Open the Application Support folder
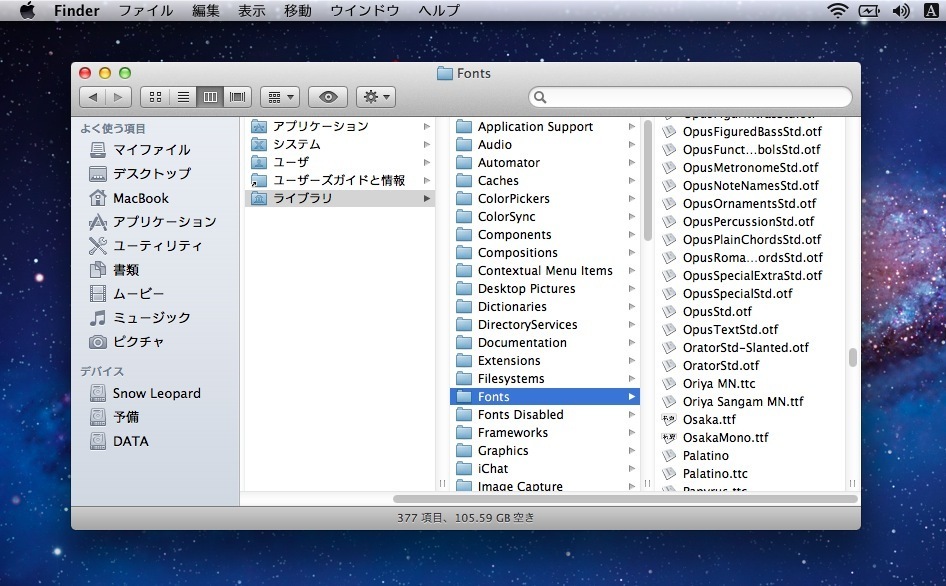This screenshot has height=586, width=946. click(535, 127)
